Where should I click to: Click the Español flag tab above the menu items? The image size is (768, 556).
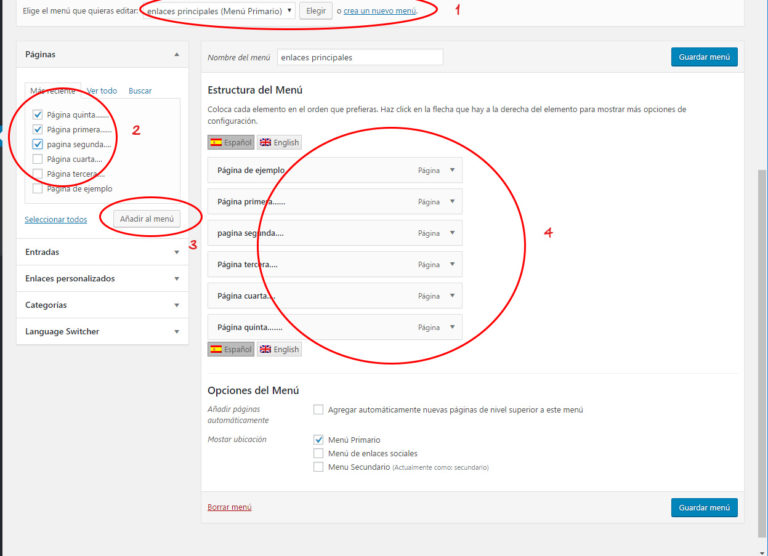[x=230, y=143]
